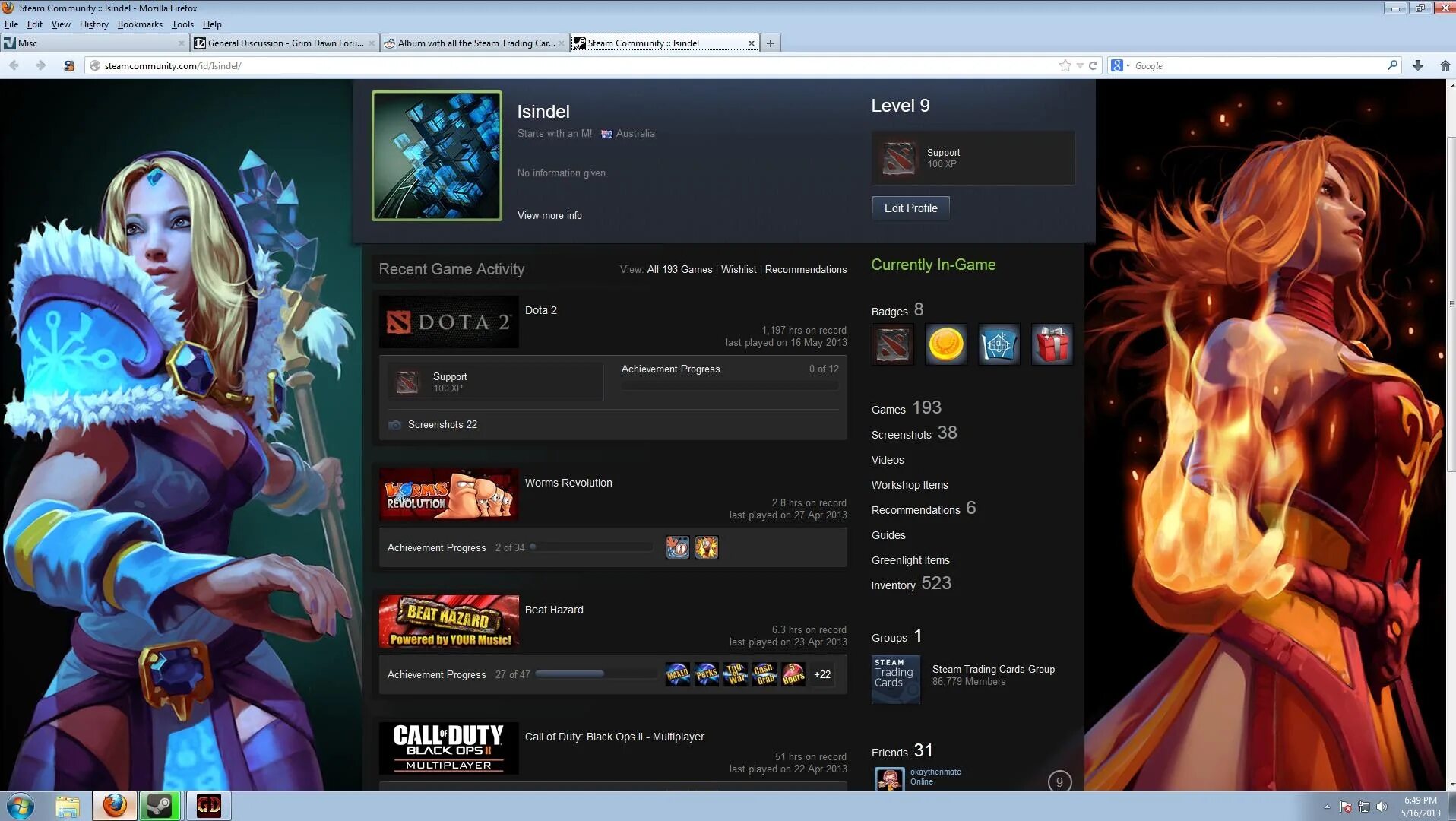Click the Isindel profile avatar image
Image resolution: width=1456 pixels, height=821 pixels.
tap(437, 156)
